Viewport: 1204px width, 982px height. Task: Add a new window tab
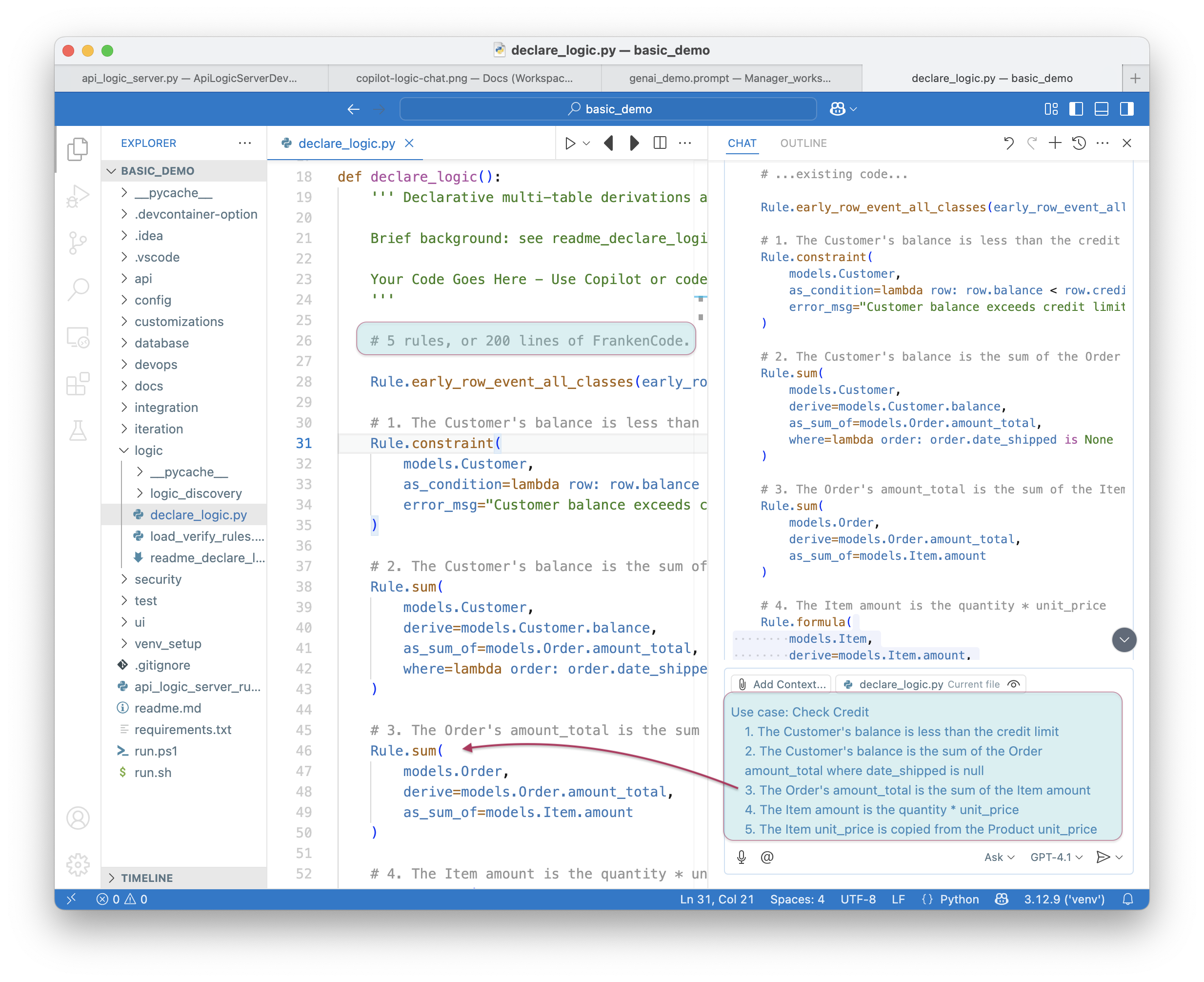pos(1135,78)
